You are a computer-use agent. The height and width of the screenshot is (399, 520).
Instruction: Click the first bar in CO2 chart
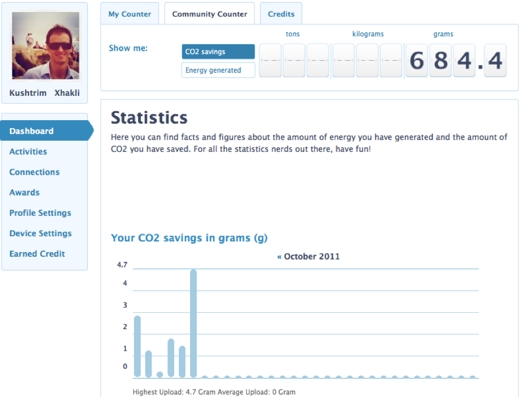(x=137, y=347)
